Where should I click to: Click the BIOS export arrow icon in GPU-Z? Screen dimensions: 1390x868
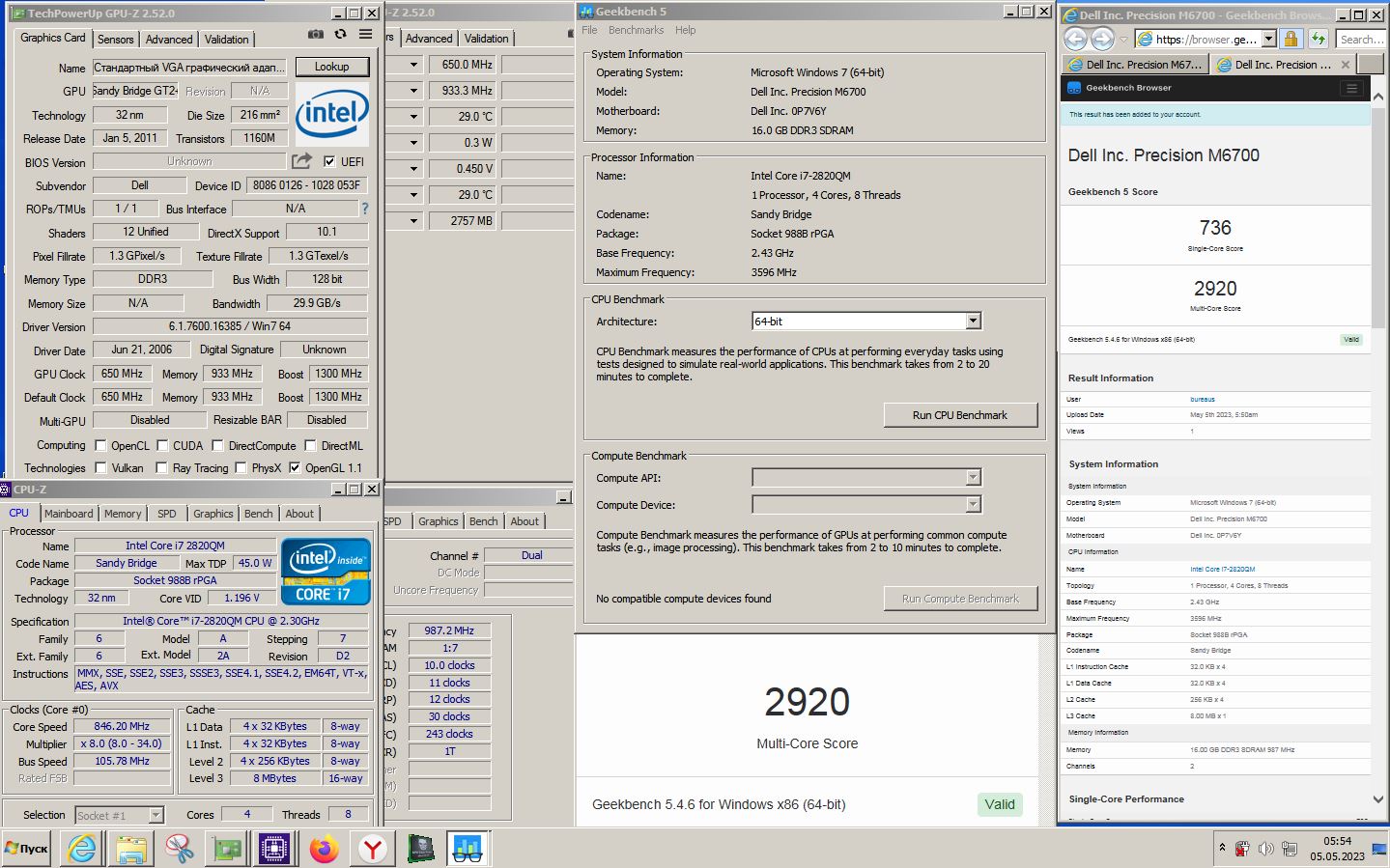coord(301,161)
